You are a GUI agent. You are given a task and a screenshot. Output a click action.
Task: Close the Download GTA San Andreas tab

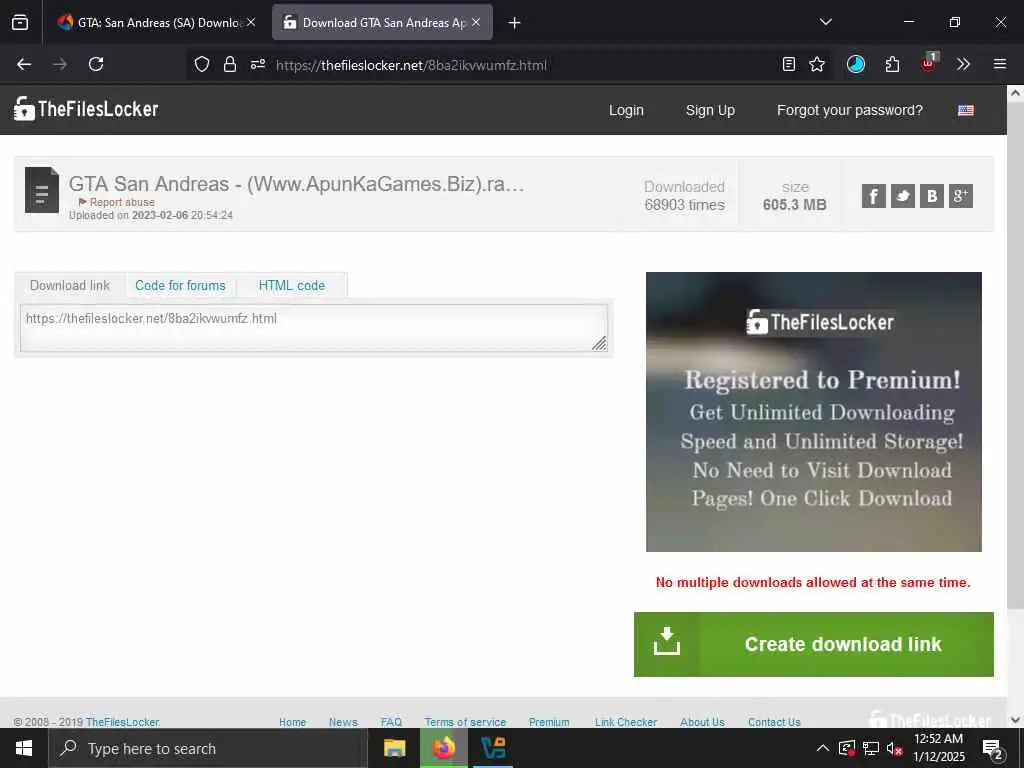click(476, 22)
